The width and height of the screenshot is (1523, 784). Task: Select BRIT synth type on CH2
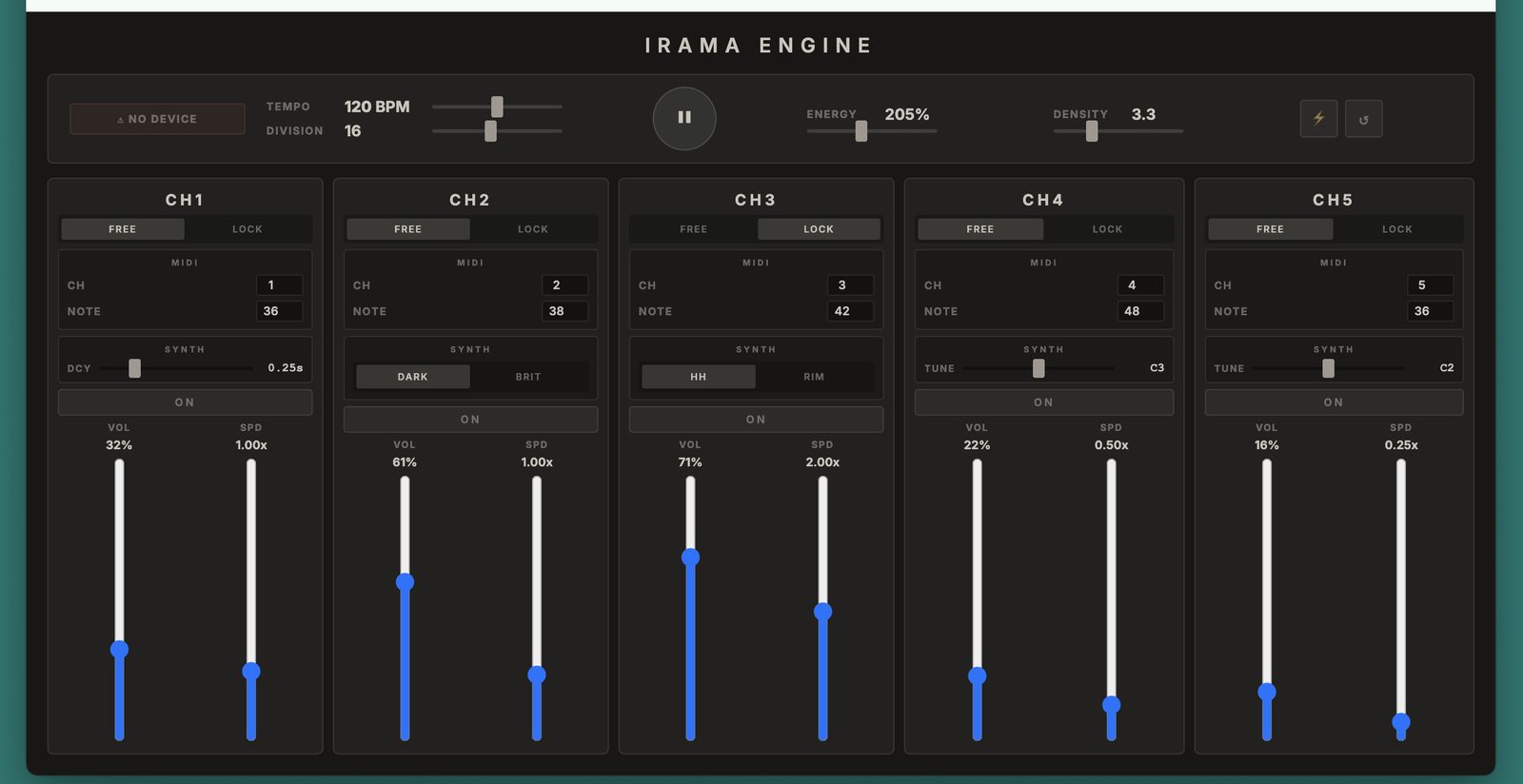click(528, 377)
